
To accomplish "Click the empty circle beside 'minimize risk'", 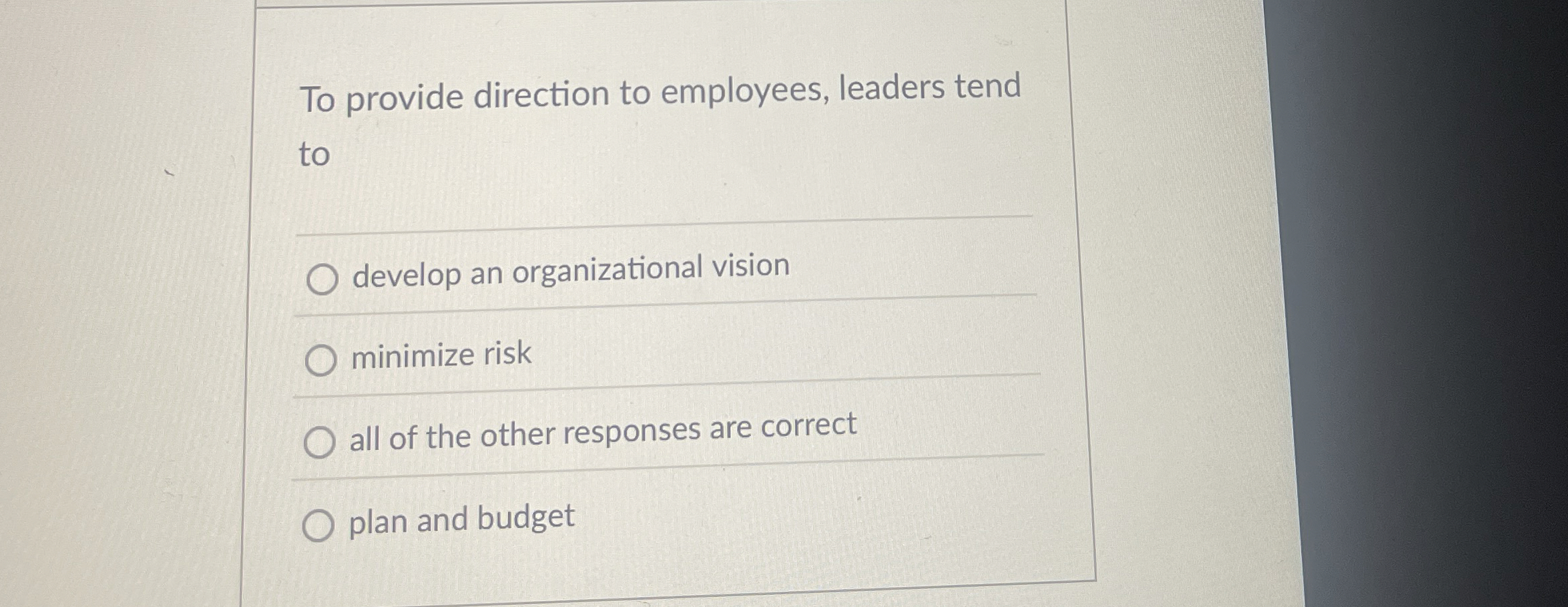I will [x=322, y=361].
